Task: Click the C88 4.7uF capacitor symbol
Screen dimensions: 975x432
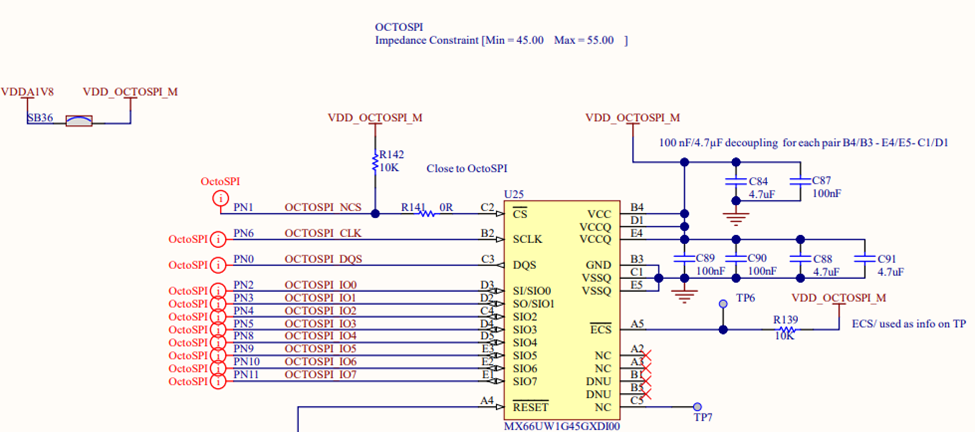Action: (x=800, y=259)
